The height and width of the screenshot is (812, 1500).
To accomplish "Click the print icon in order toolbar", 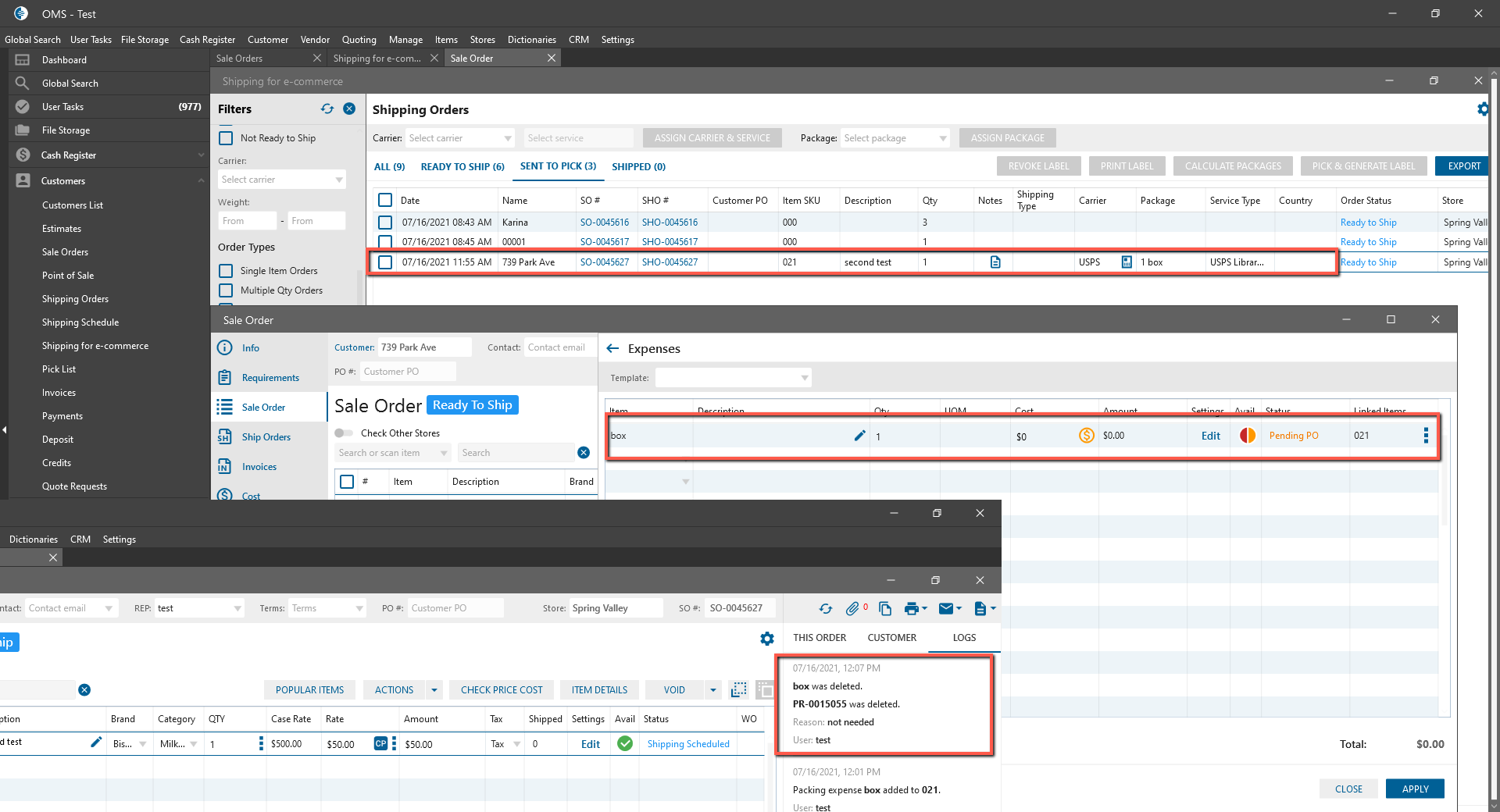I will 911,608.
